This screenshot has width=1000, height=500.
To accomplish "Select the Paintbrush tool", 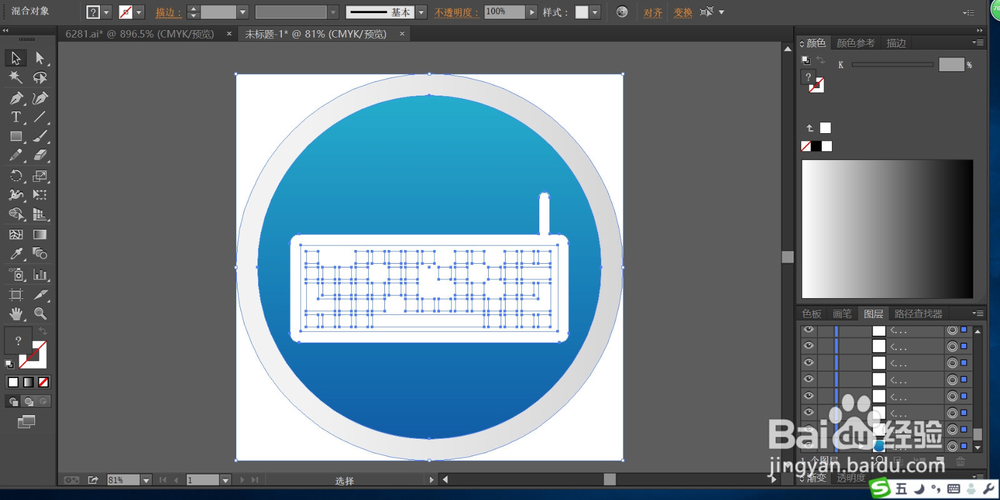I will 40,136.
